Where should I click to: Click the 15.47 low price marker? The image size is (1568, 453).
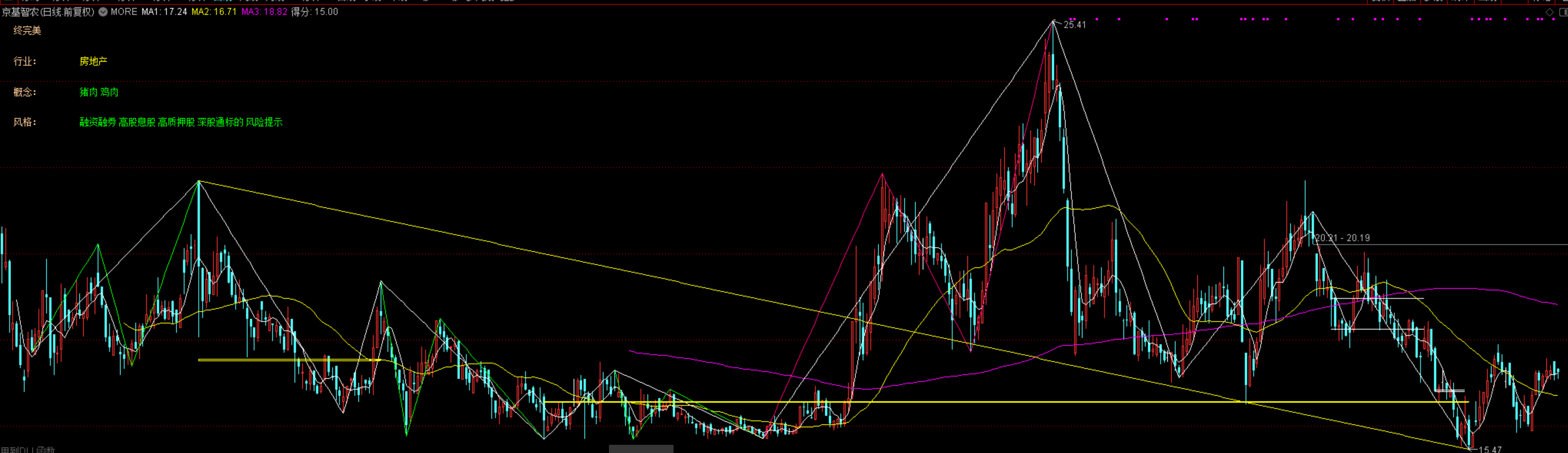point(1490,449)
